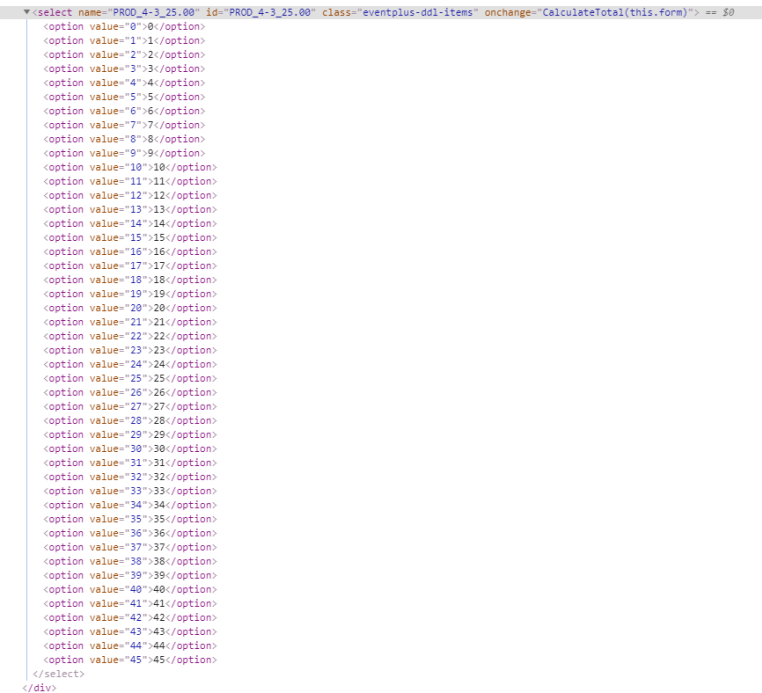Highlight the option value="15" row
The width and height of the screenshot is (762, 693).
tap(130, 238)
